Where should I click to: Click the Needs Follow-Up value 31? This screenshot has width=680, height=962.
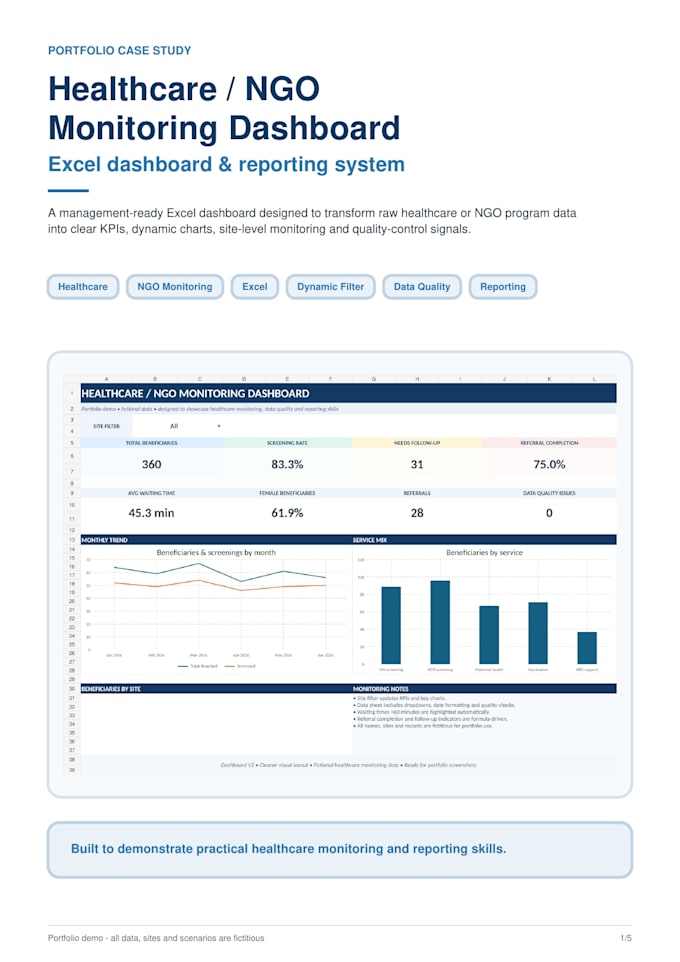point(417,464)
